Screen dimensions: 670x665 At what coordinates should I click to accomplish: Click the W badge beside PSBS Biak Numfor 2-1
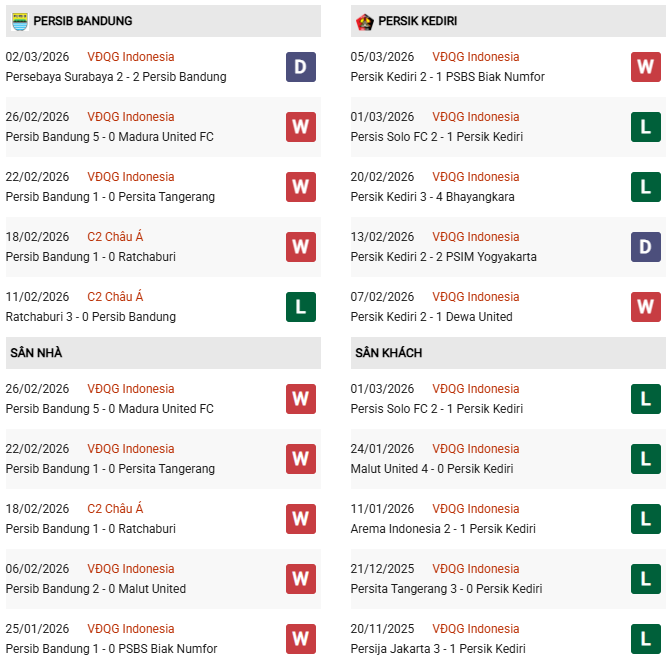tap(645, 67)
